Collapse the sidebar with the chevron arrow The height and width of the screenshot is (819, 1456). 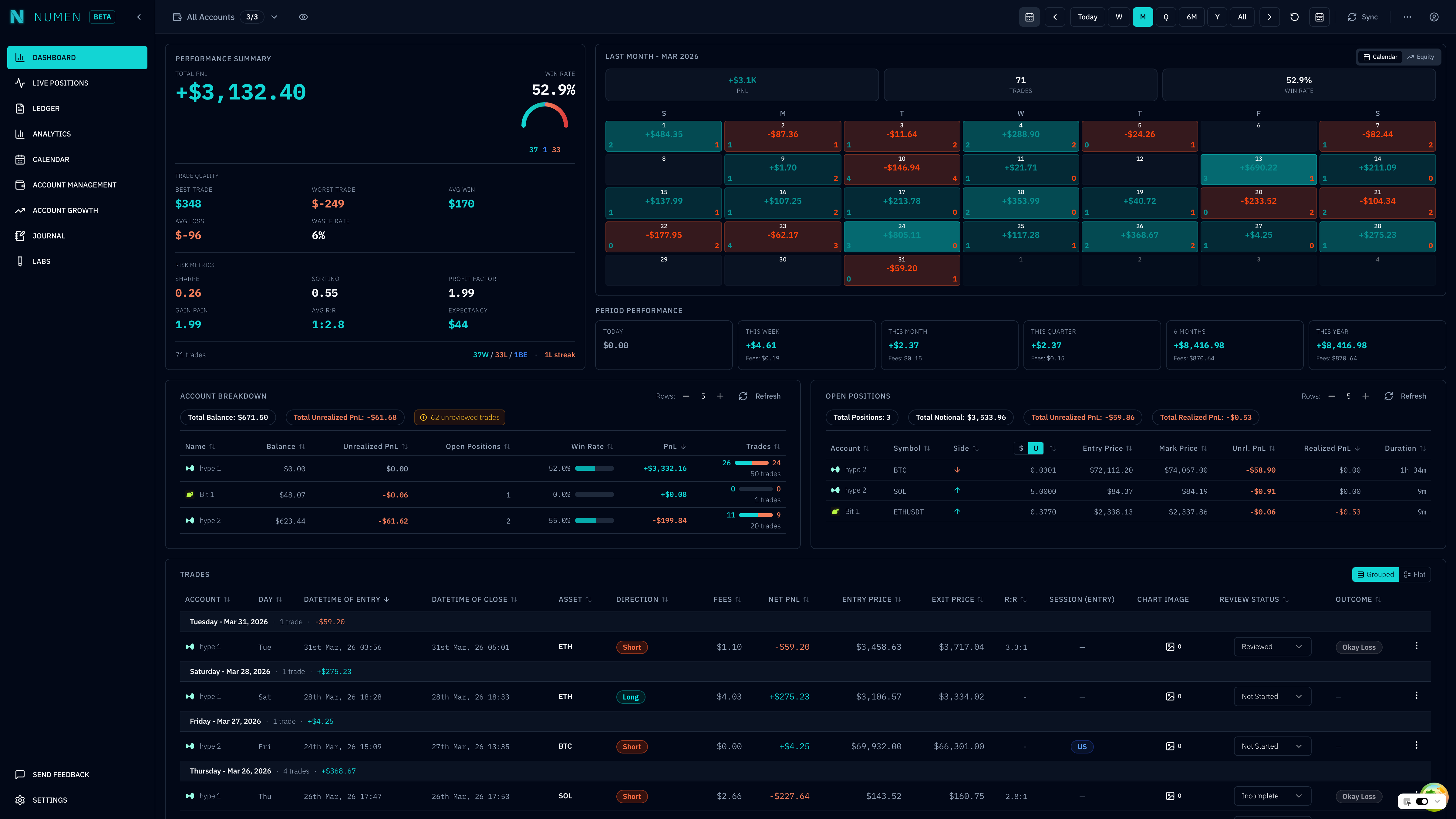pyautogui.click(x=139, y=17)
